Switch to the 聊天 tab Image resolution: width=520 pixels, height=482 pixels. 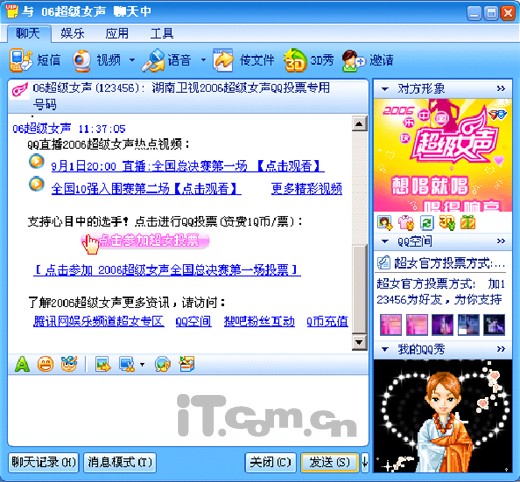(29, 33)
